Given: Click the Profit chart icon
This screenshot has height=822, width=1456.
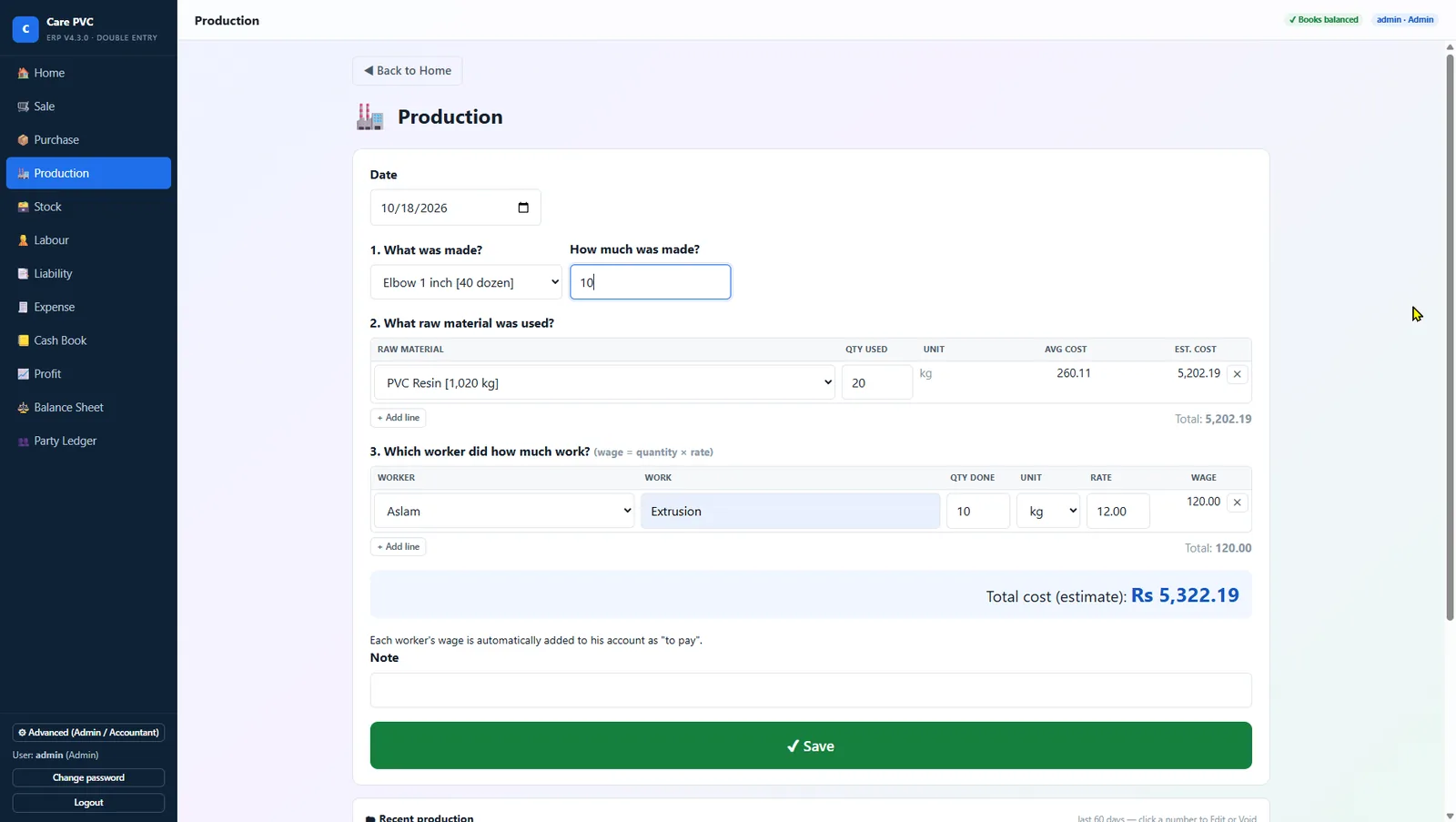Looking at the screenshot, I should coord(24,374).
